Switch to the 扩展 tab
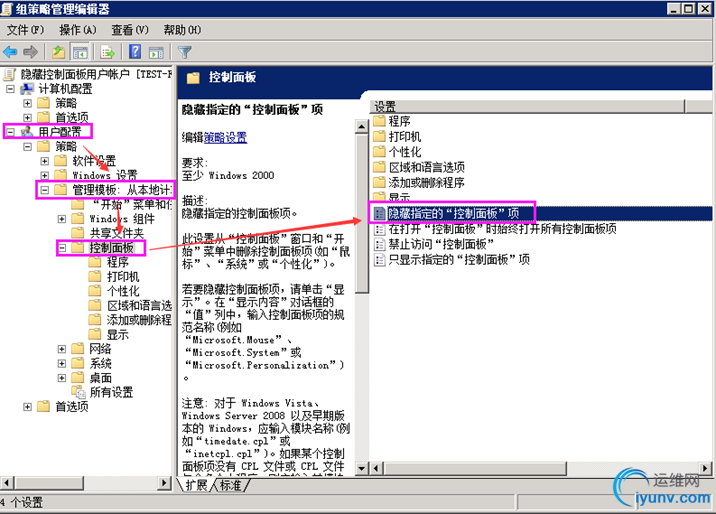 (196, 485)
